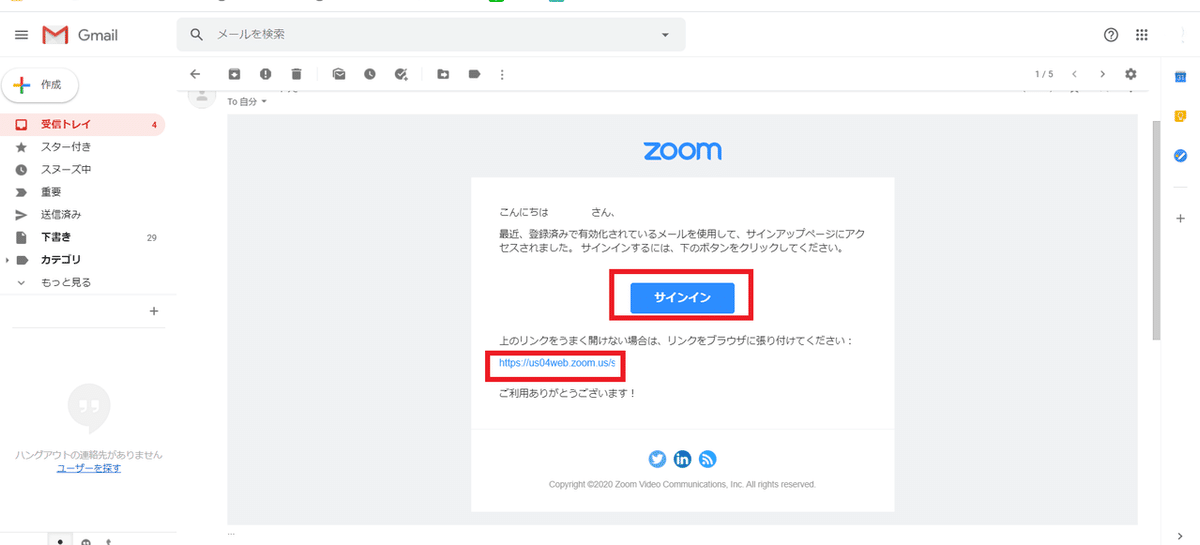
Task: Click the Gmail logo
Action: (80, 35)
